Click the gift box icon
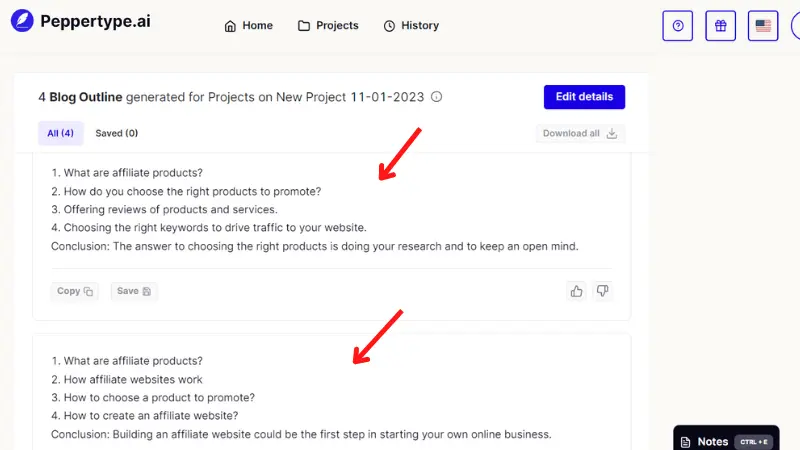800x450 pixels. (x=720, y=26)
